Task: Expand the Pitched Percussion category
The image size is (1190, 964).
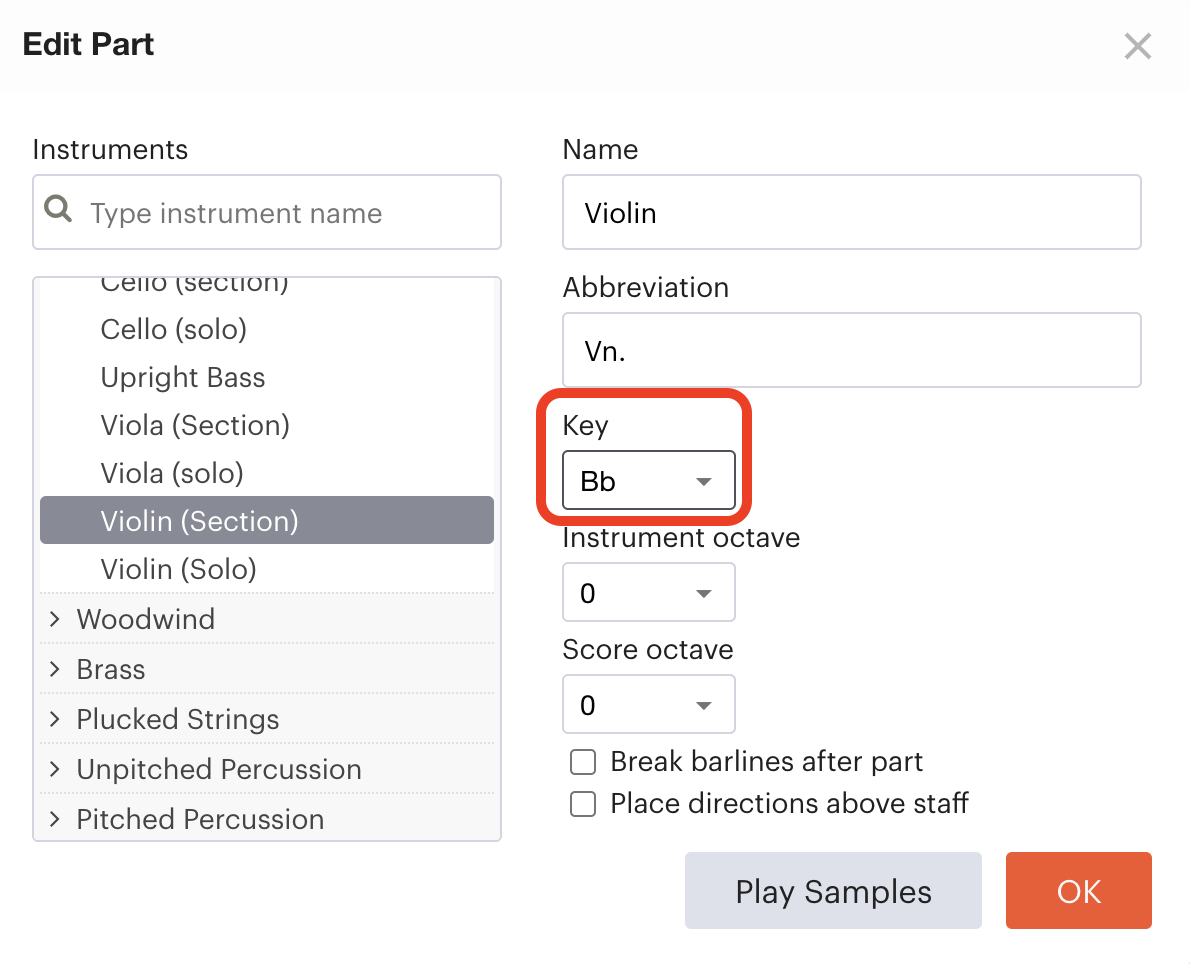Action: tap(266, 818)
